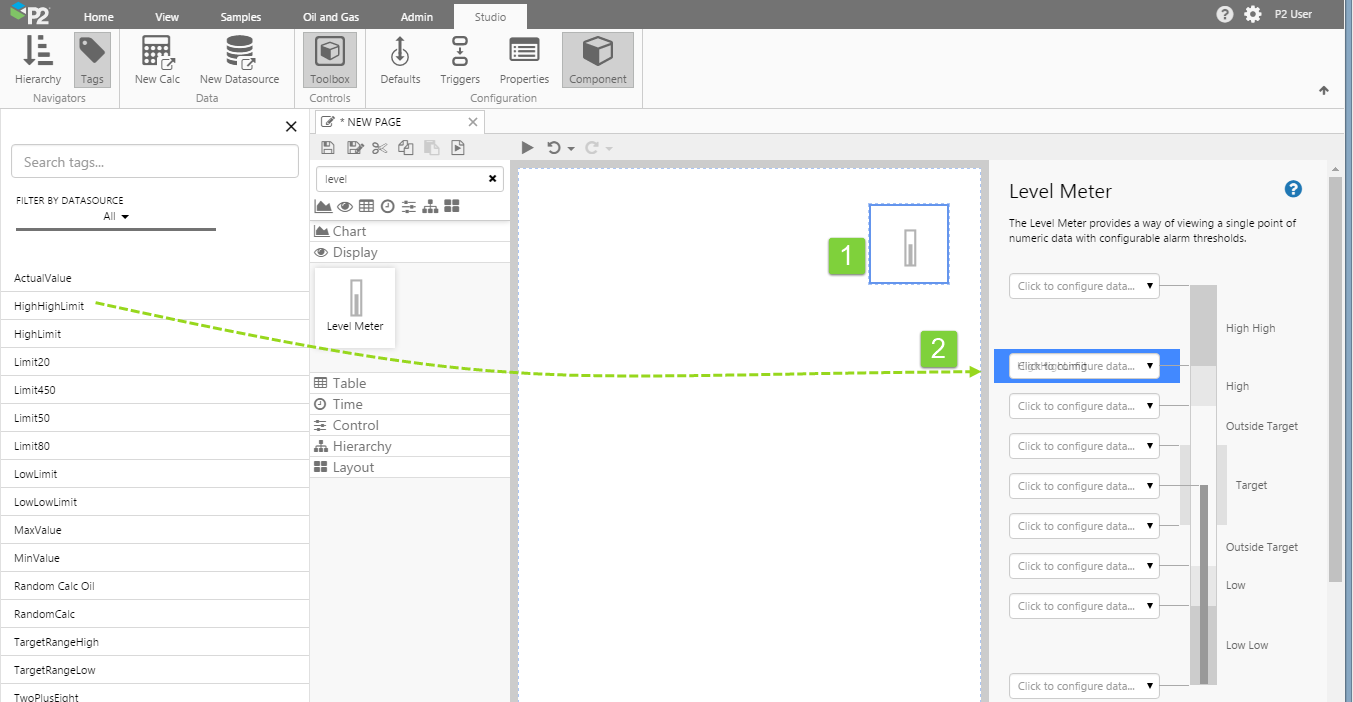
Task: Click the Defaults configuration icon
Action: pos(400,60)
